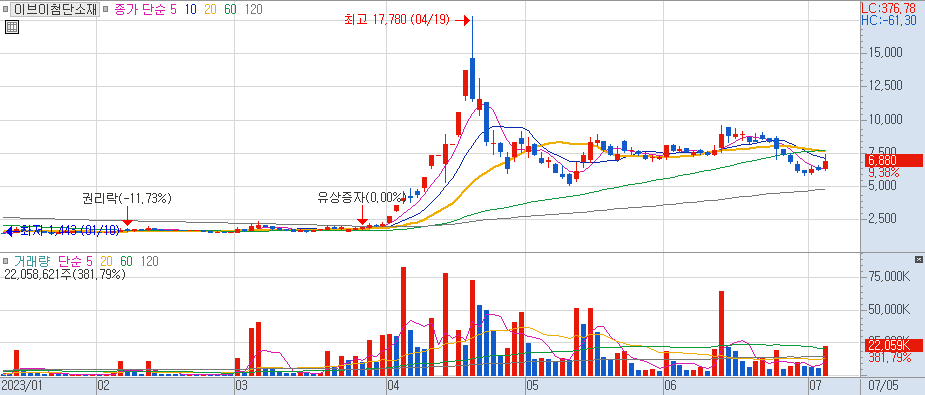Close the volume panel with the X icon
Screen dimensions: 925x395
point(919,259)
